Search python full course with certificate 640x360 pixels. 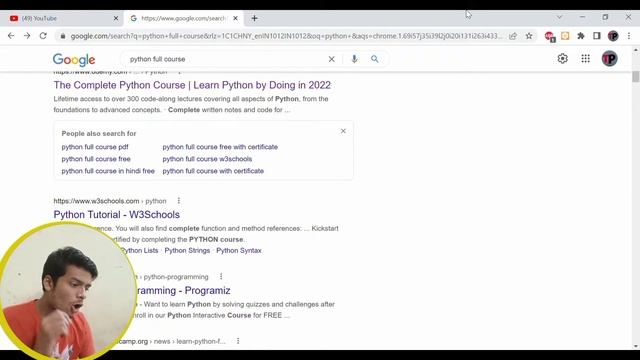pyautogui.click(x=213, y=171)
